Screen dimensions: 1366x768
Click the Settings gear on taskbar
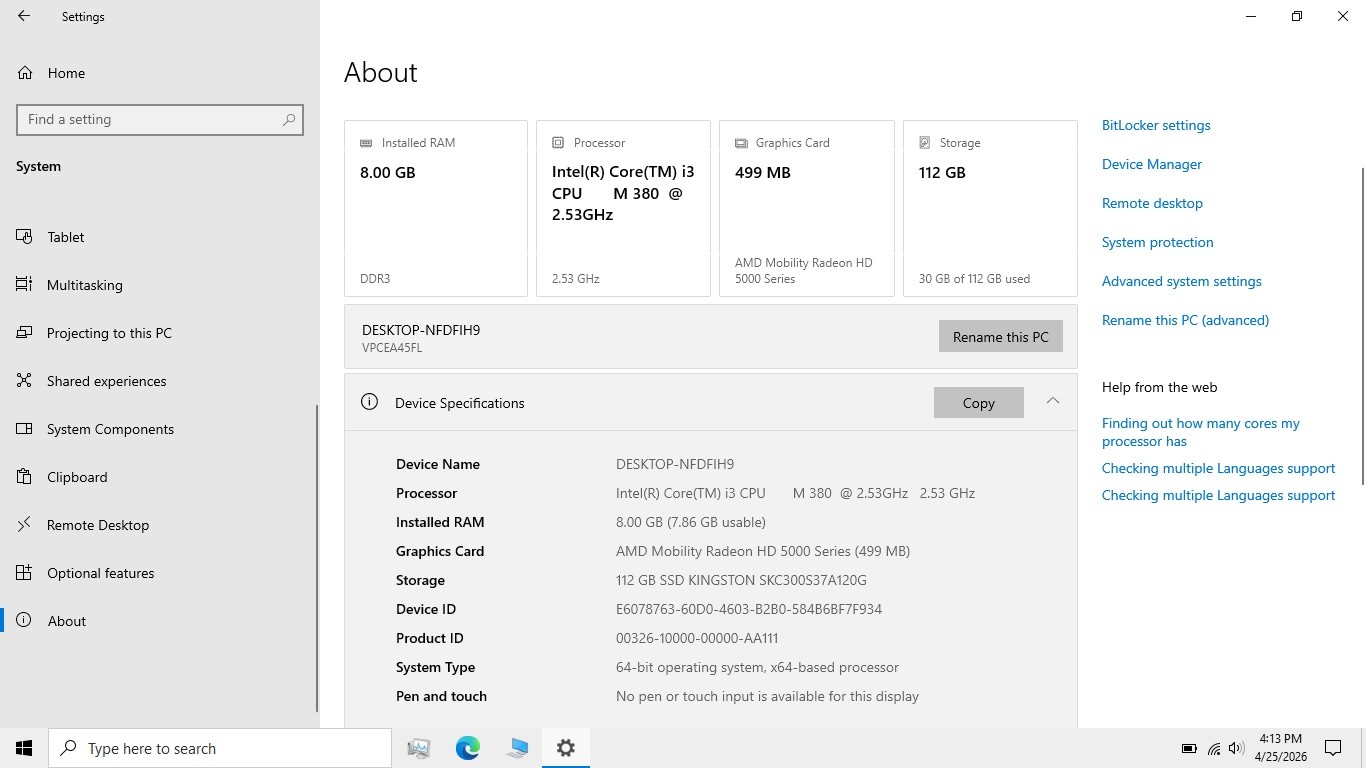coord(566,748)
